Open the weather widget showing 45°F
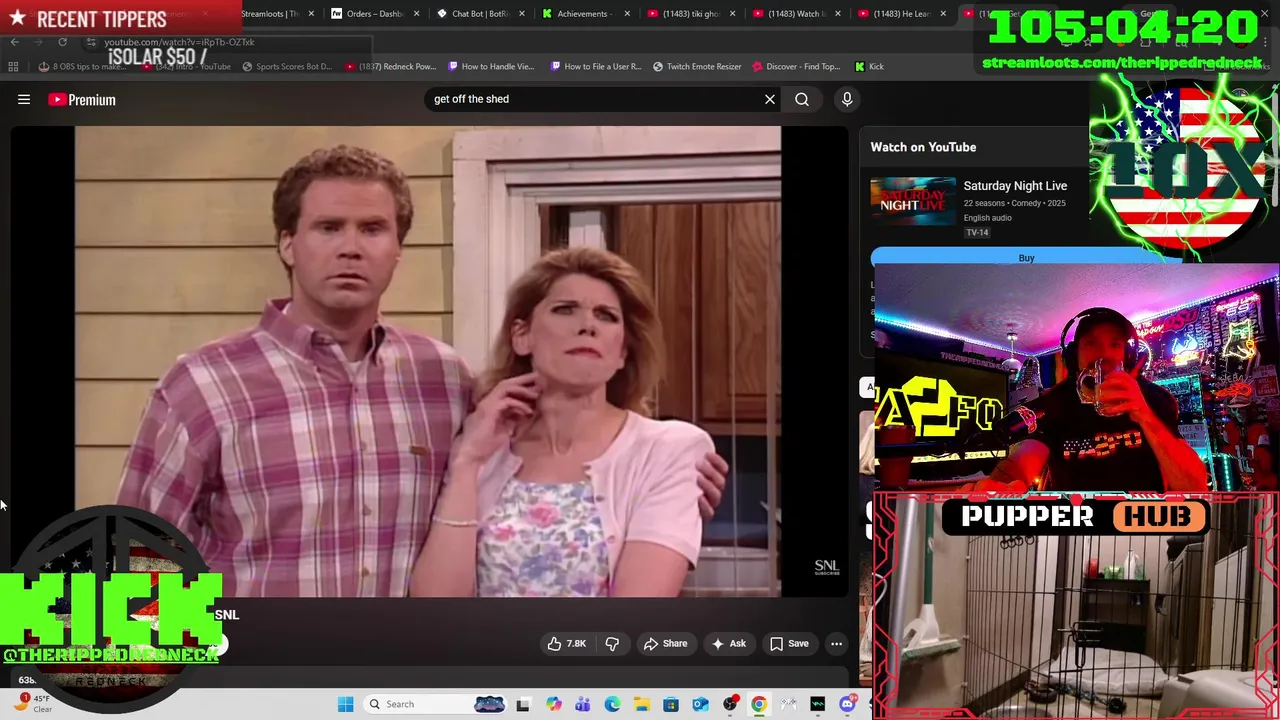The height and width of the screenshot is (720, 1280). pos(32,703)
